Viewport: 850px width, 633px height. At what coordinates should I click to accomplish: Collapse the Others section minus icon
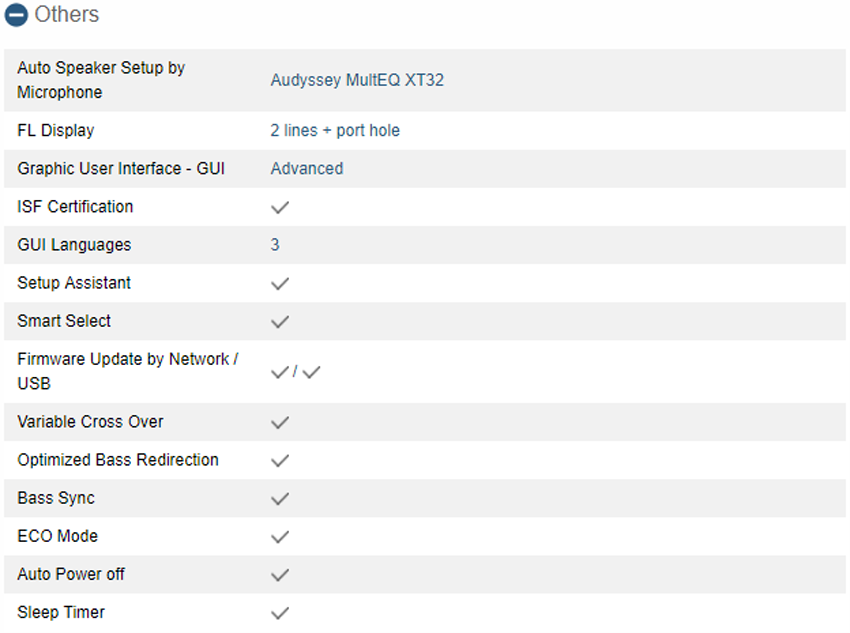click(x=16, y=15)
